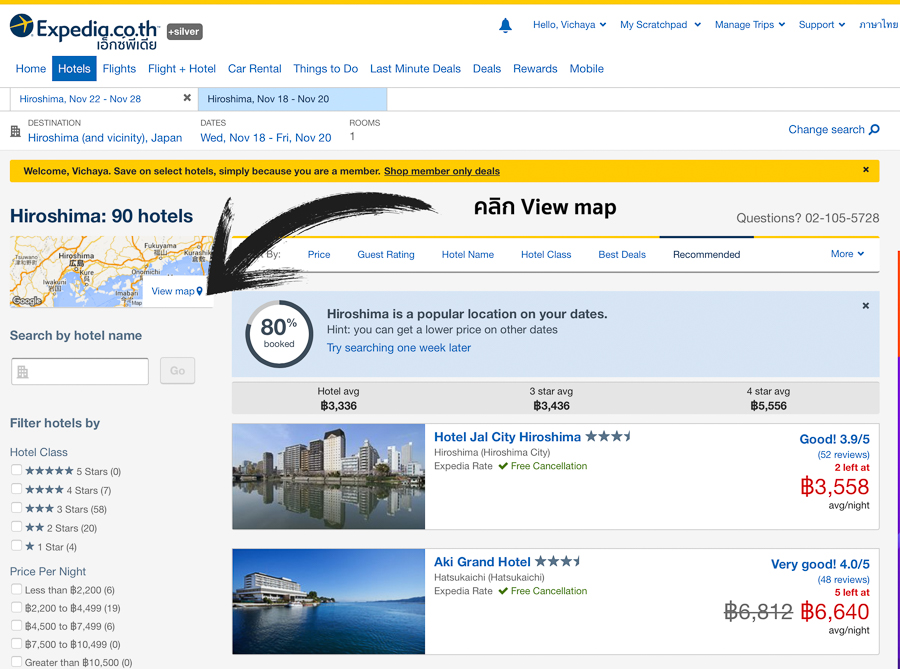Click the Go search button
The width and height of the screenshot is (900, 669).
(x=177, y=371)
